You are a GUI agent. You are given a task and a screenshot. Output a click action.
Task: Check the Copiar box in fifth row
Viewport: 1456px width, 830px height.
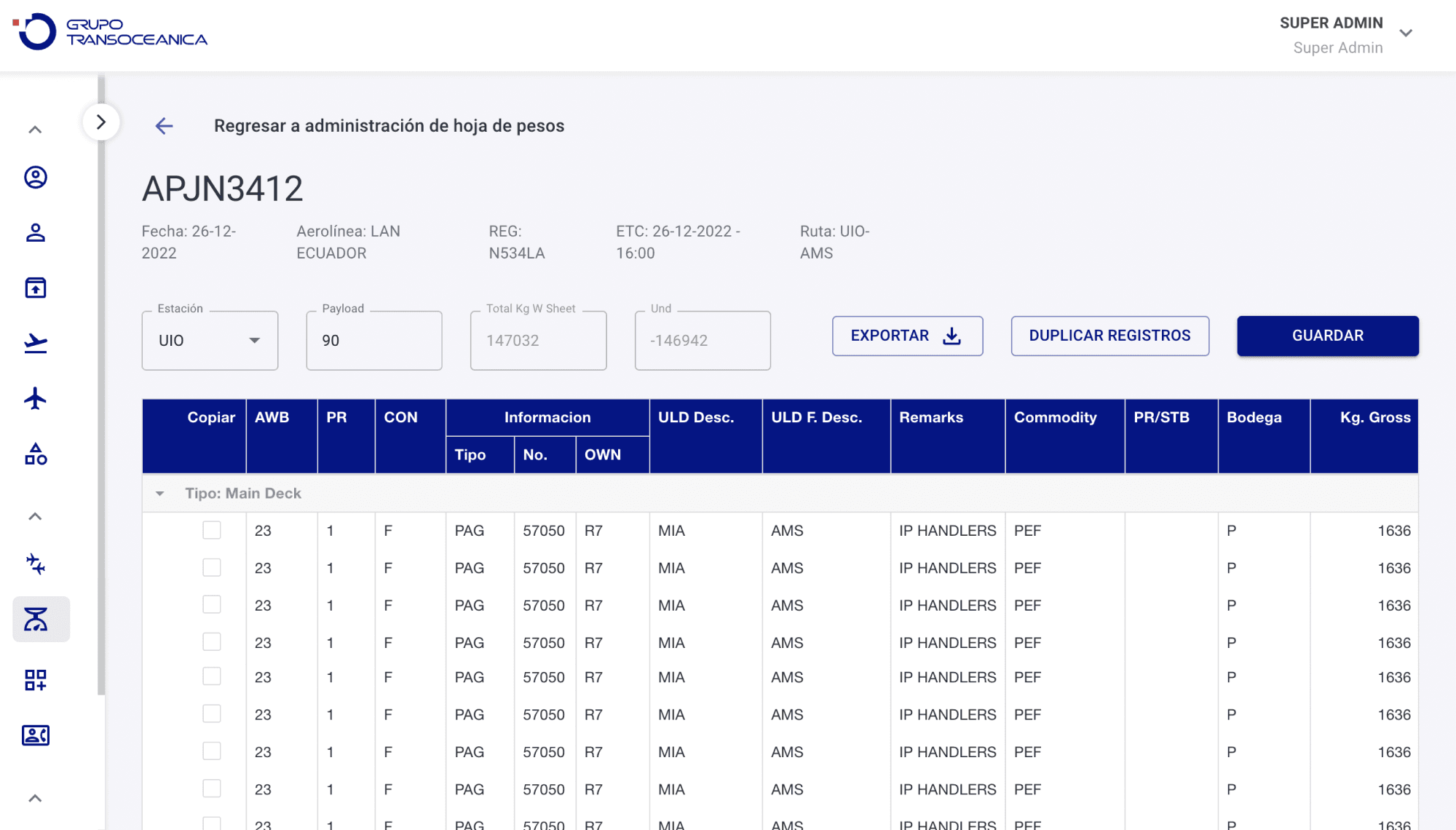coord(212,676)
